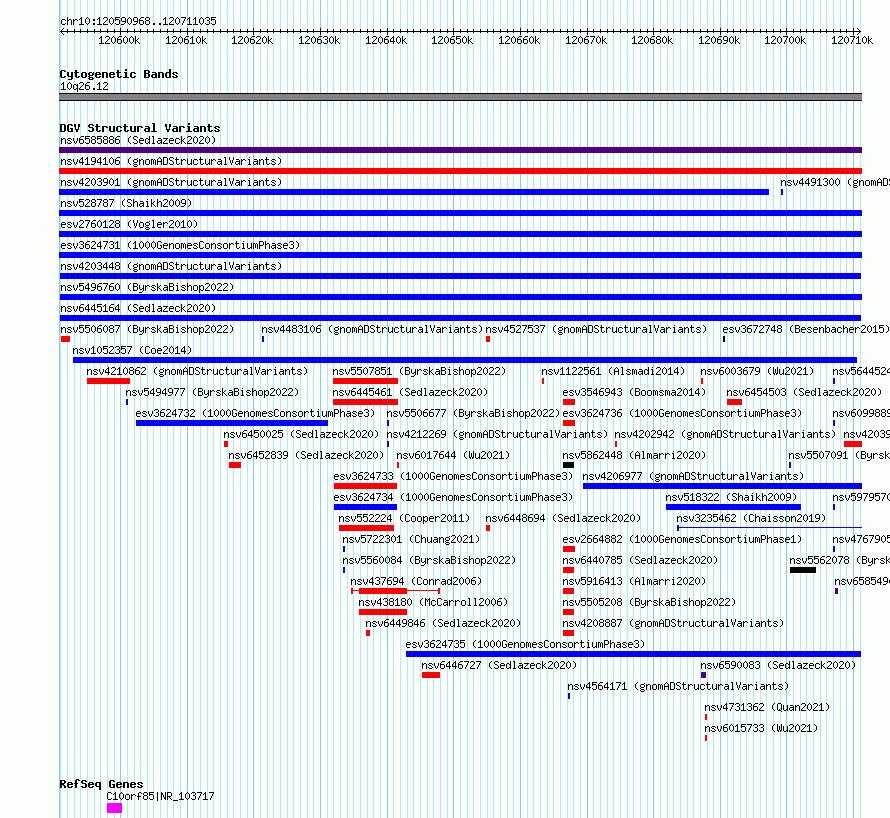Open nsv5496760 (ByrskaBishop2022) entry
The width and height of the screenshot is (890, 818).
tap(147, 287)
